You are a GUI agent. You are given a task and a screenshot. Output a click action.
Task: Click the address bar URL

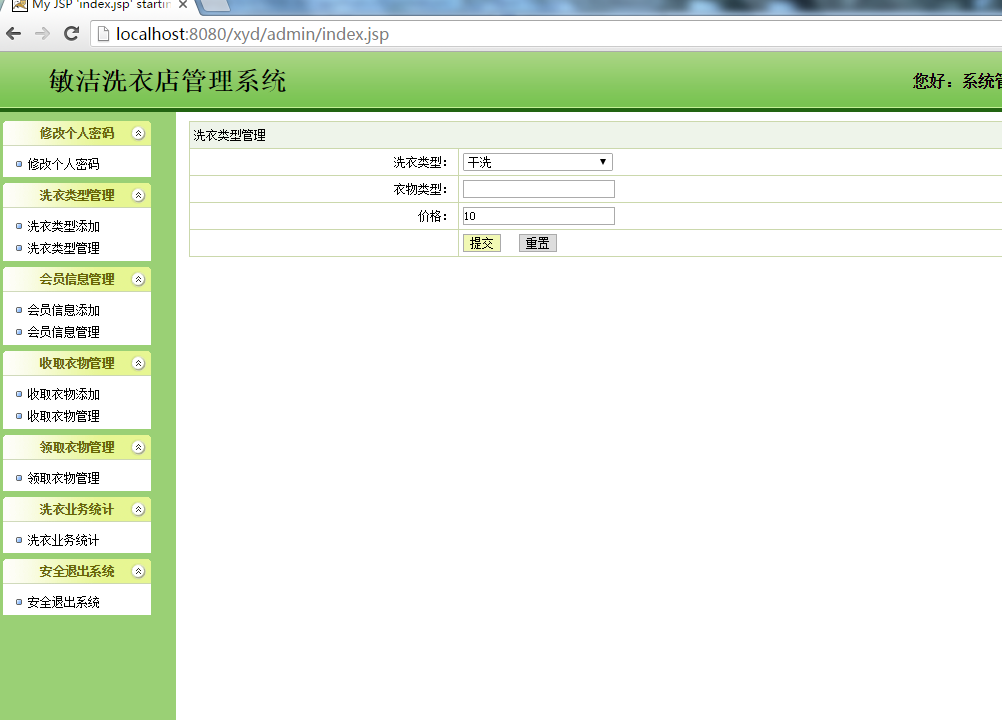pyautogui.click(x=252, y=34)
